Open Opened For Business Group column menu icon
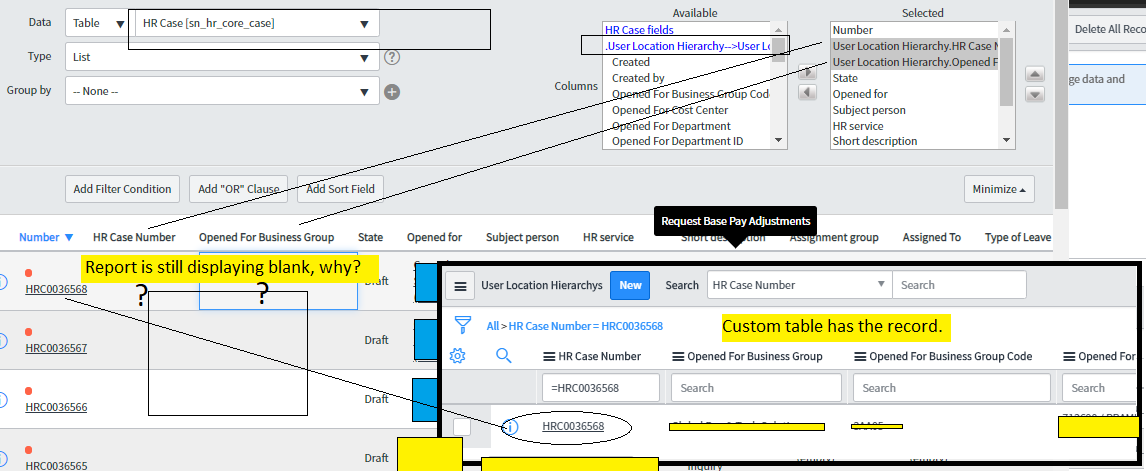 coord(677,357)
